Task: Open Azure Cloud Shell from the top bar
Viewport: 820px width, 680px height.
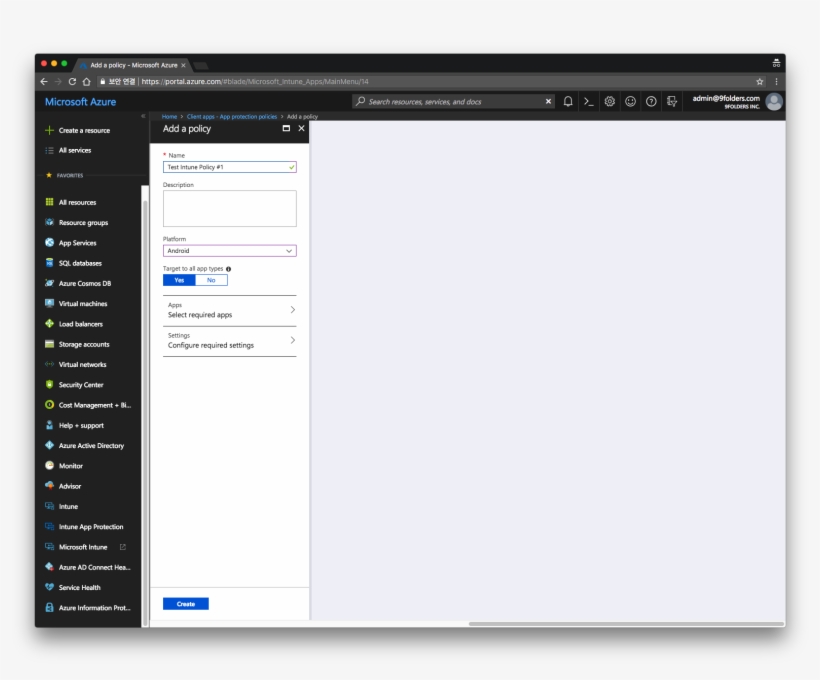Action: [x=587, y=101]
